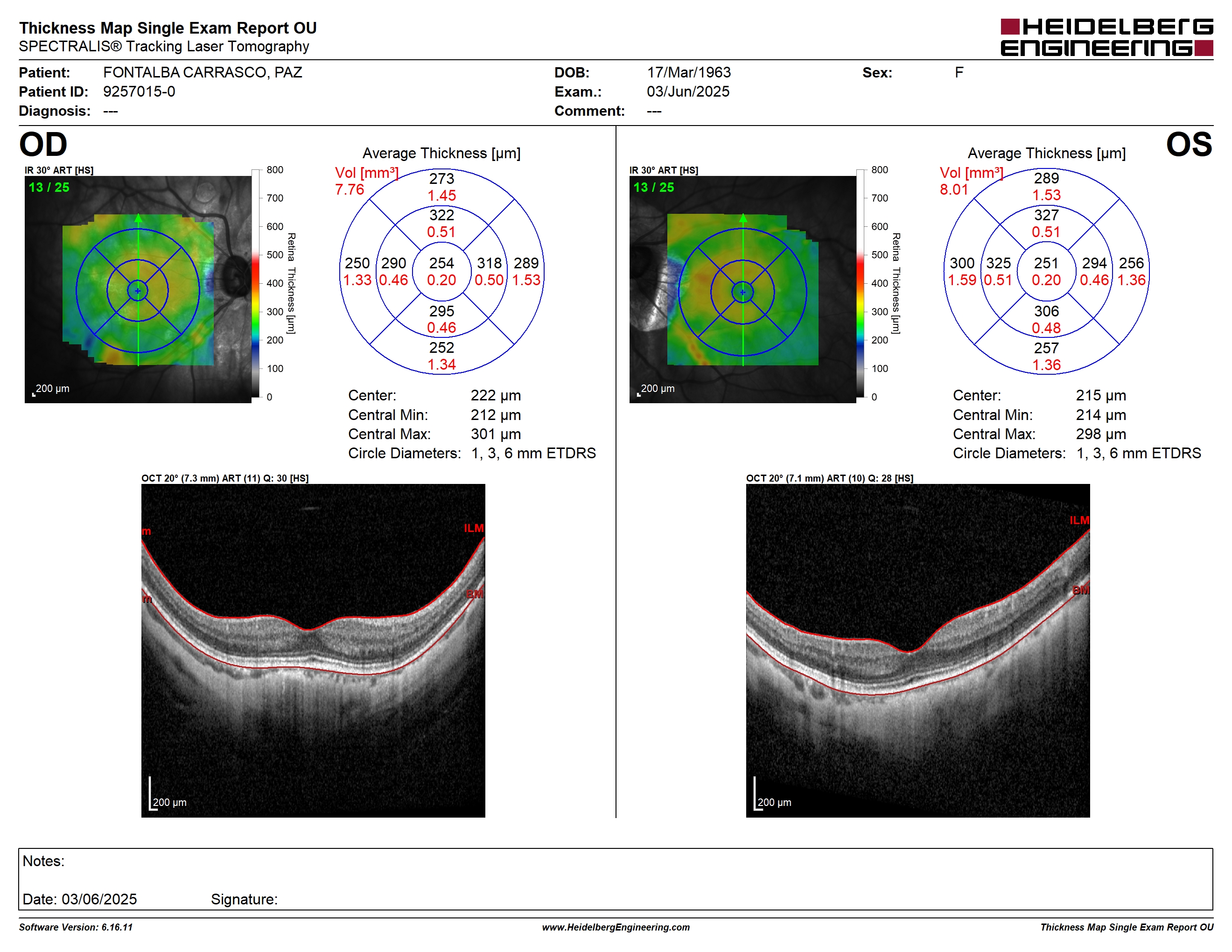
Task: Click Software Version 6.16.11 footer
Action: point(76,927)
